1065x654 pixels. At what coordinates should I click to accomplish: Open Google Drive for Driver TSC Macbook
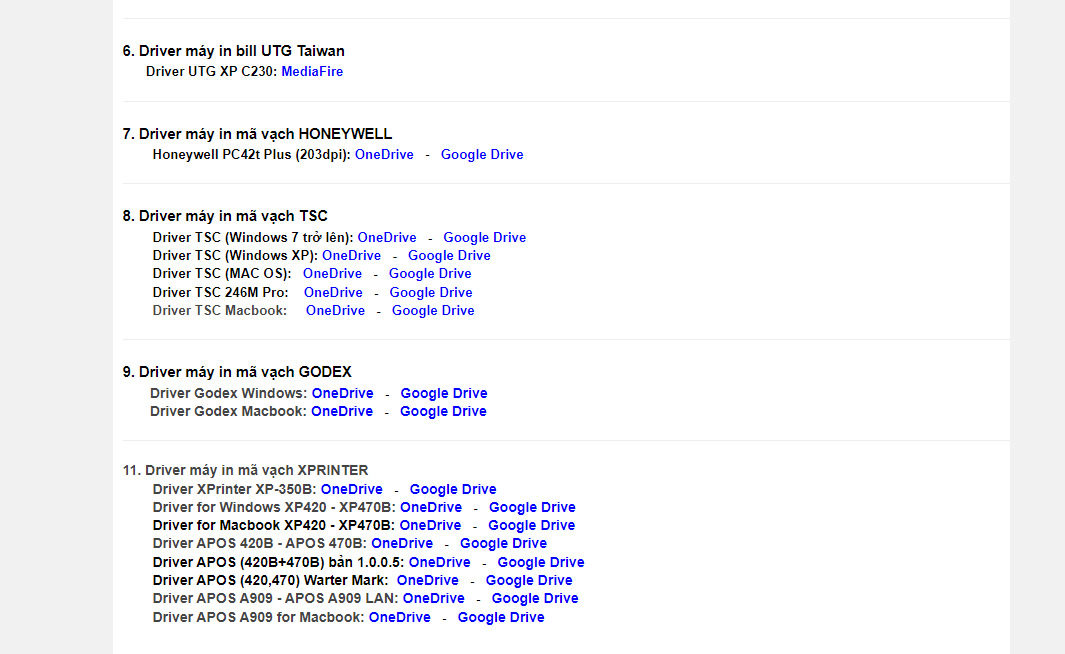(x=433, y=310)
